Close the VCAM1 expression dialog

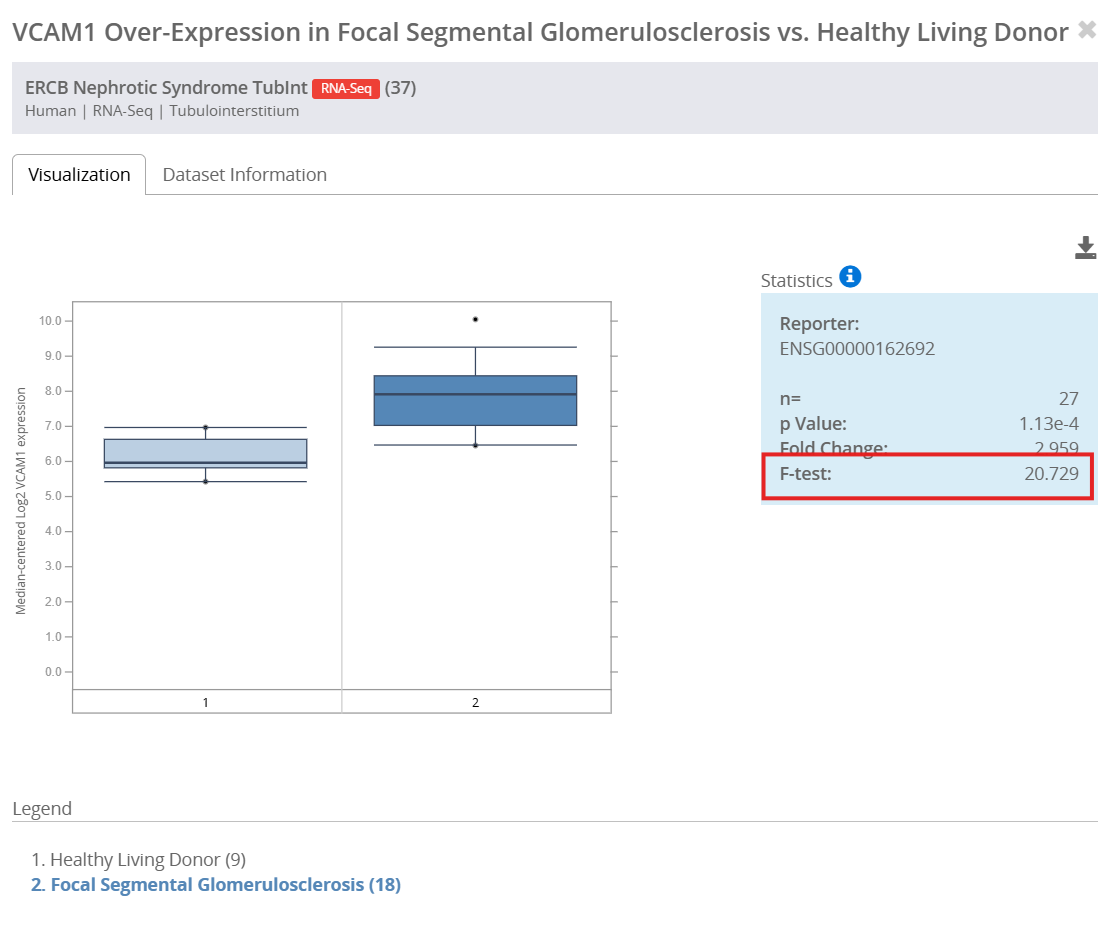1087,30
